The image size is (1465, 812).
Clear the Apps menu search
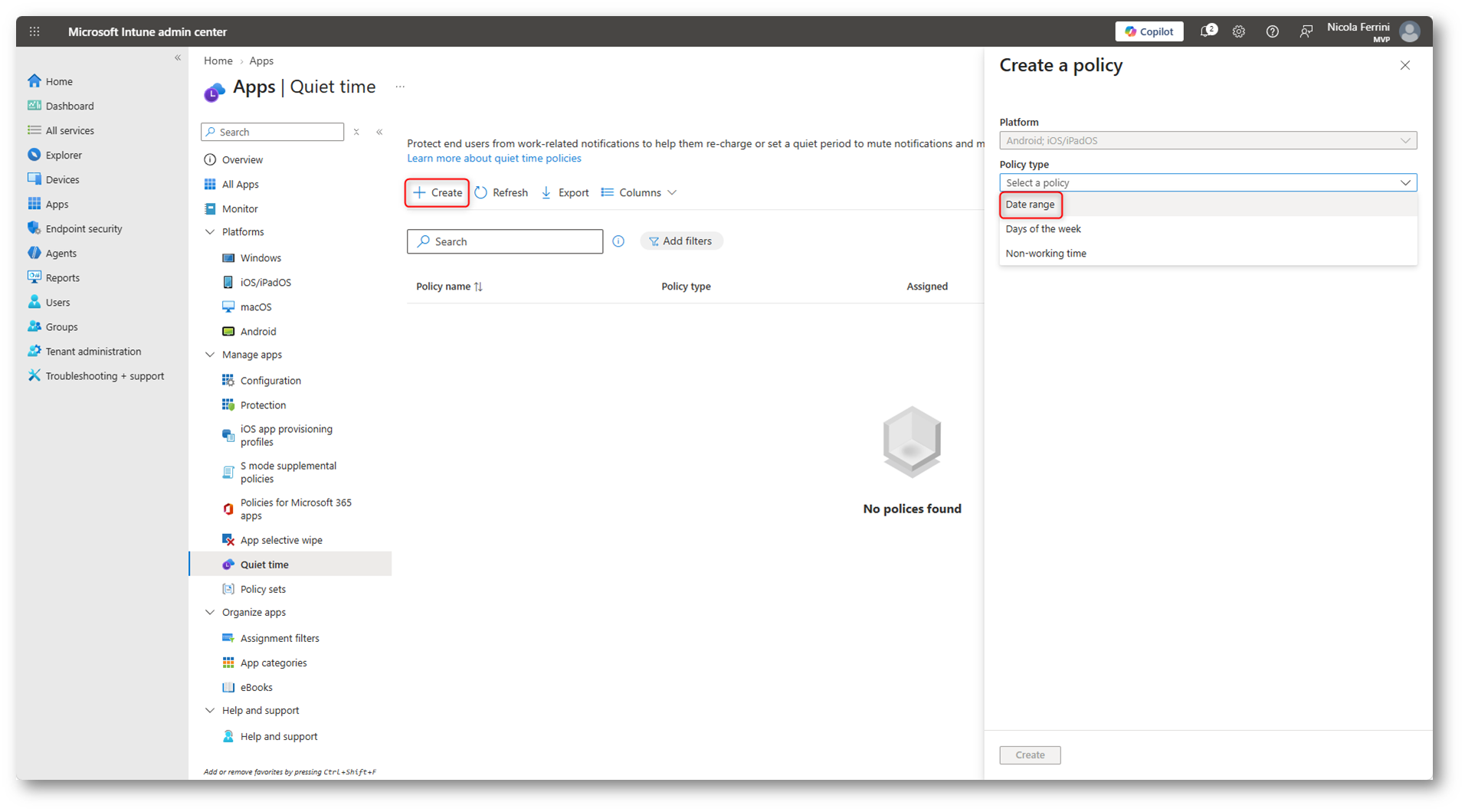(x=356, y=132)
